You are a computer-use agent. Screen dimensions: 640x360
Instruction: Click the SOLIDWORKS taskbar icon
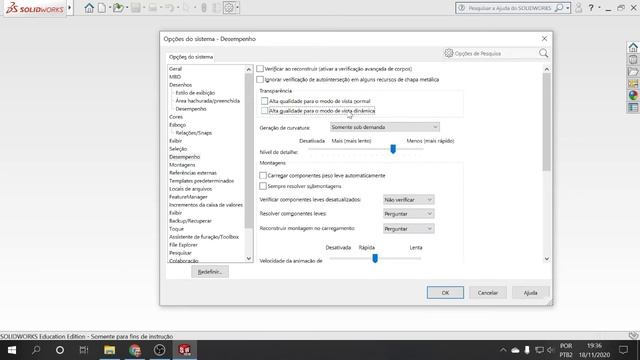[184, 350]
